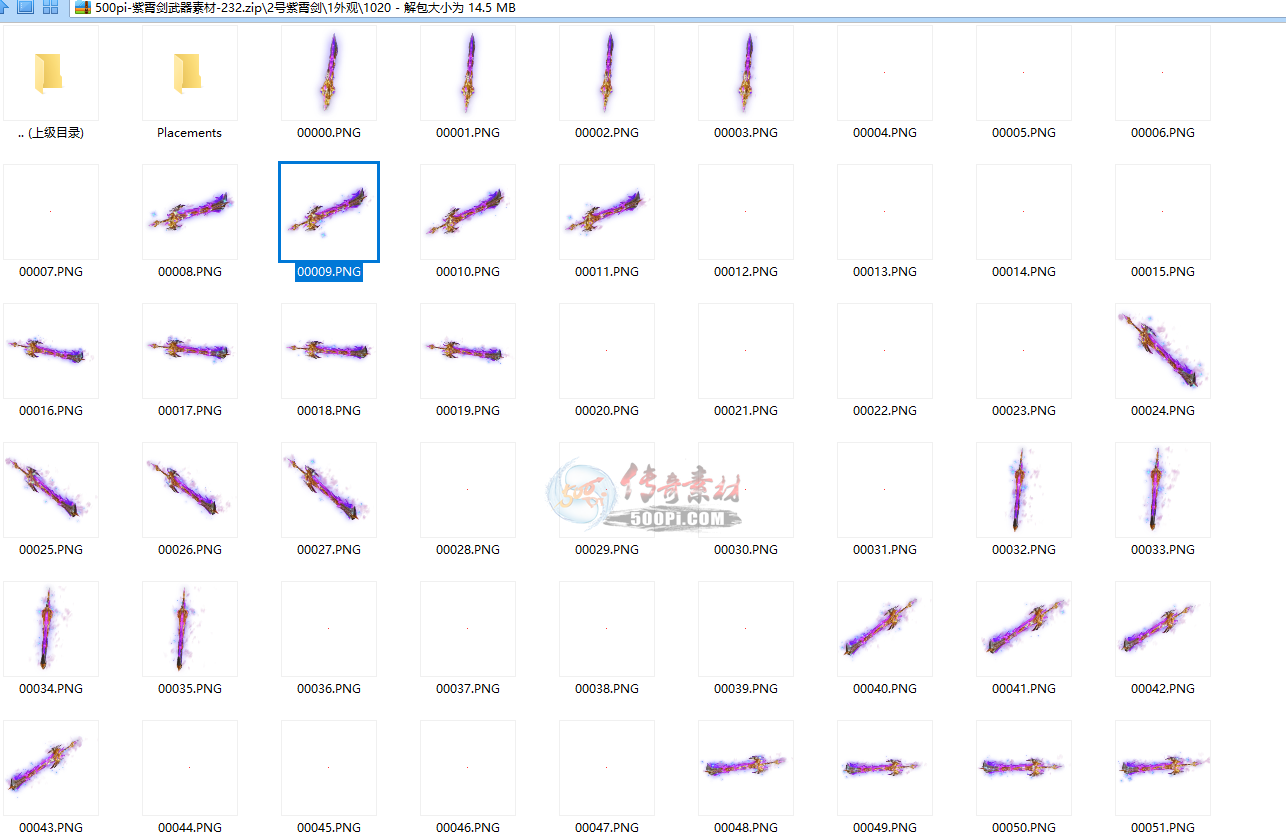
Task: Click the 00029.PNG file name
Action: tap(607, 550)
